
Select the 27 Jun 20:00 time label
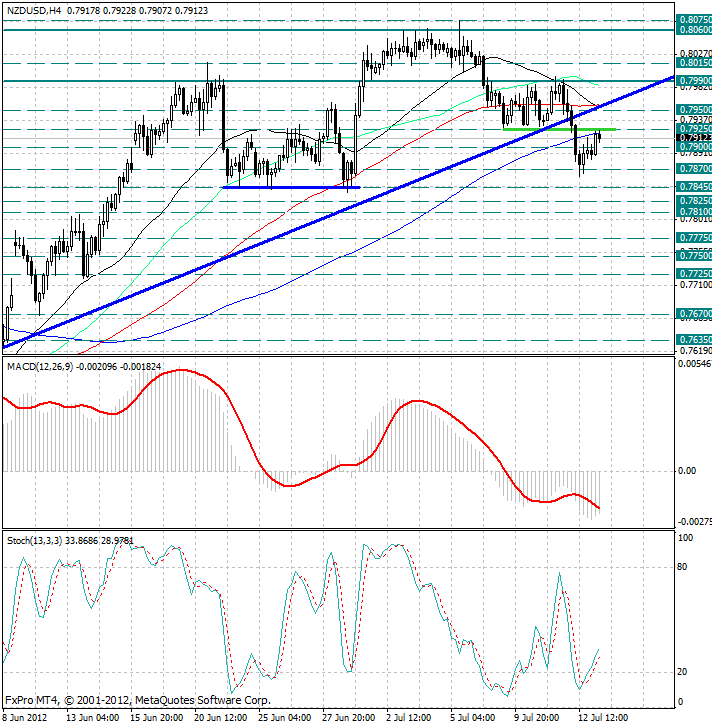pyautogui.click(x=349, y=717)
